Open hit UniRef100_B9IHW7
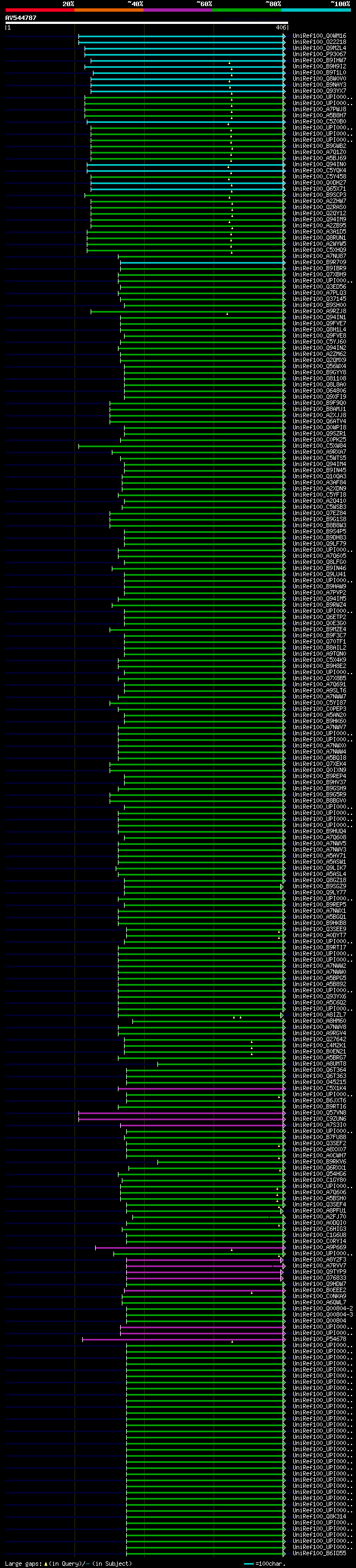This screenshot has height=1568, width=356. tap(319, 60)
